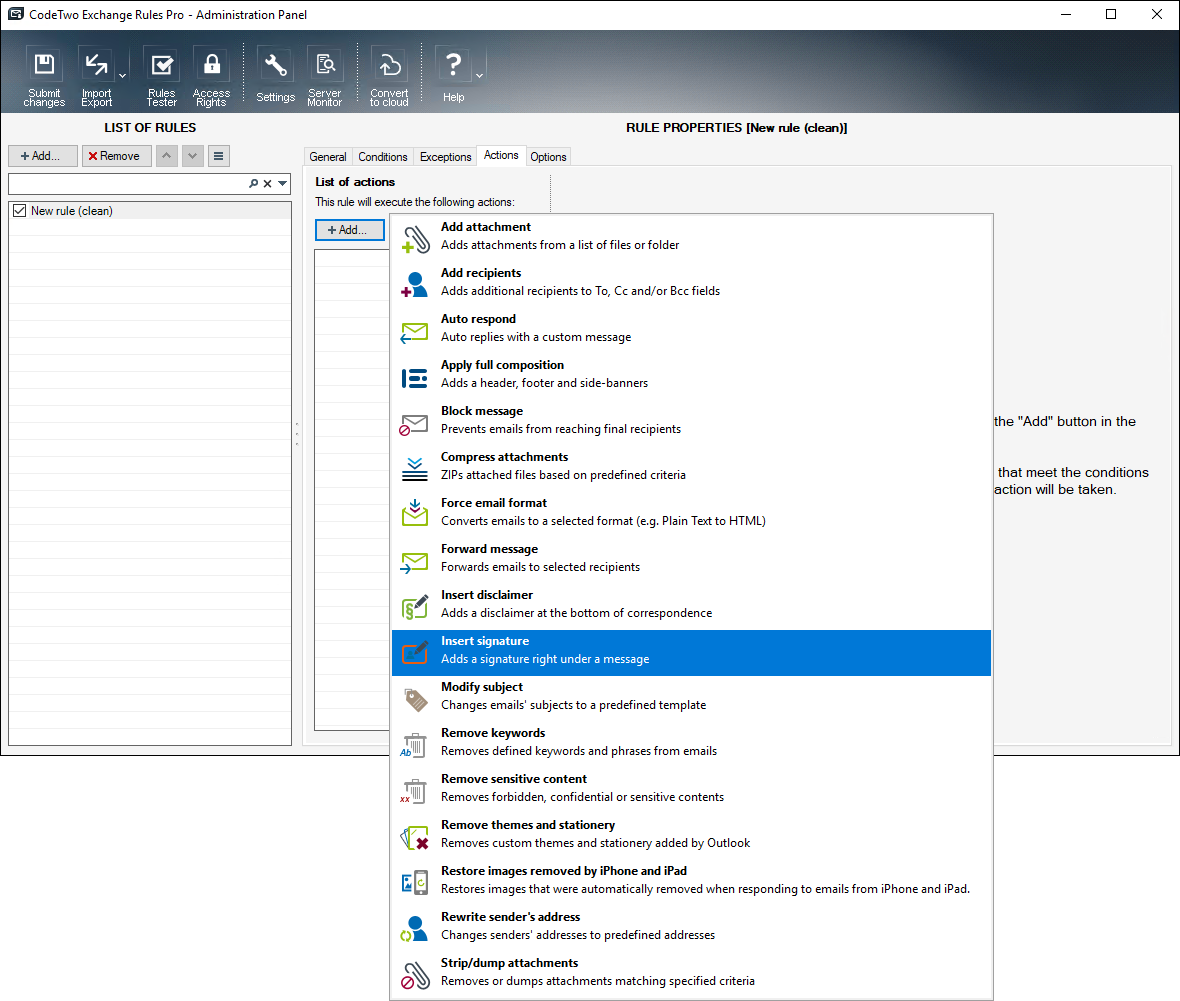Viewport: 1180px width, 1001px height.
Task: Click the Add button under List of actions
Action: click(x=350, y=230)
